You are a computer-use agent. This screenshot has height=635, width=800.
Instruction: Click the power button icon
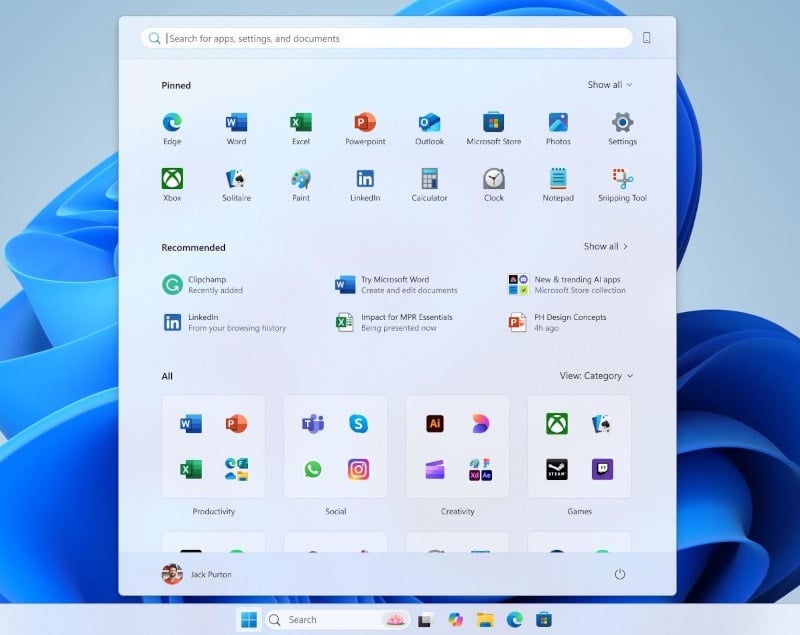[x=619, y=574]
